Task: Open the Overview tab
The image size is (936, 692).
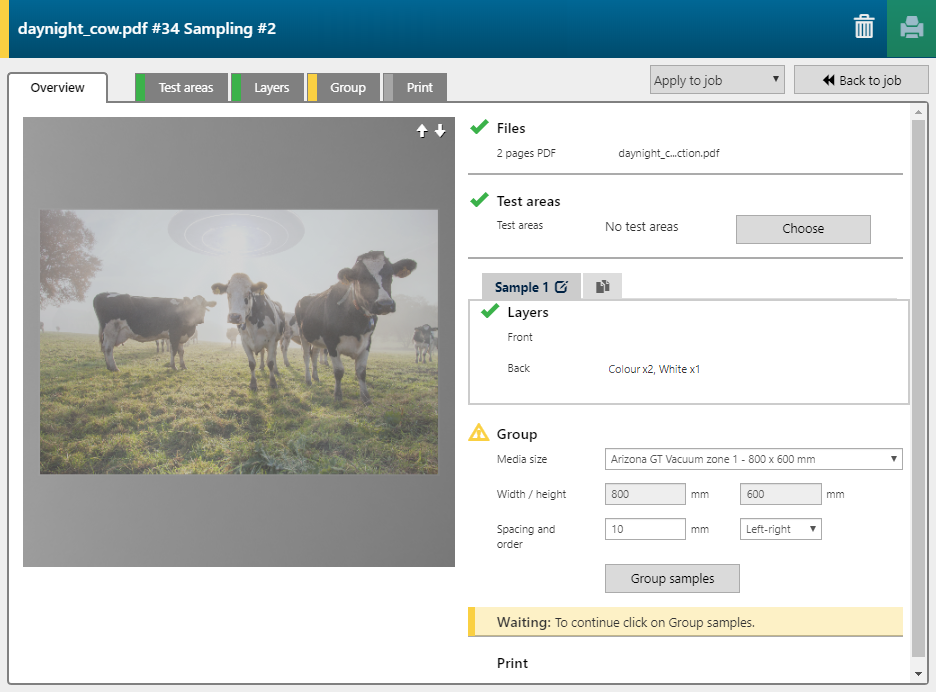Action: pyautogui.click(x=57, y=88)
